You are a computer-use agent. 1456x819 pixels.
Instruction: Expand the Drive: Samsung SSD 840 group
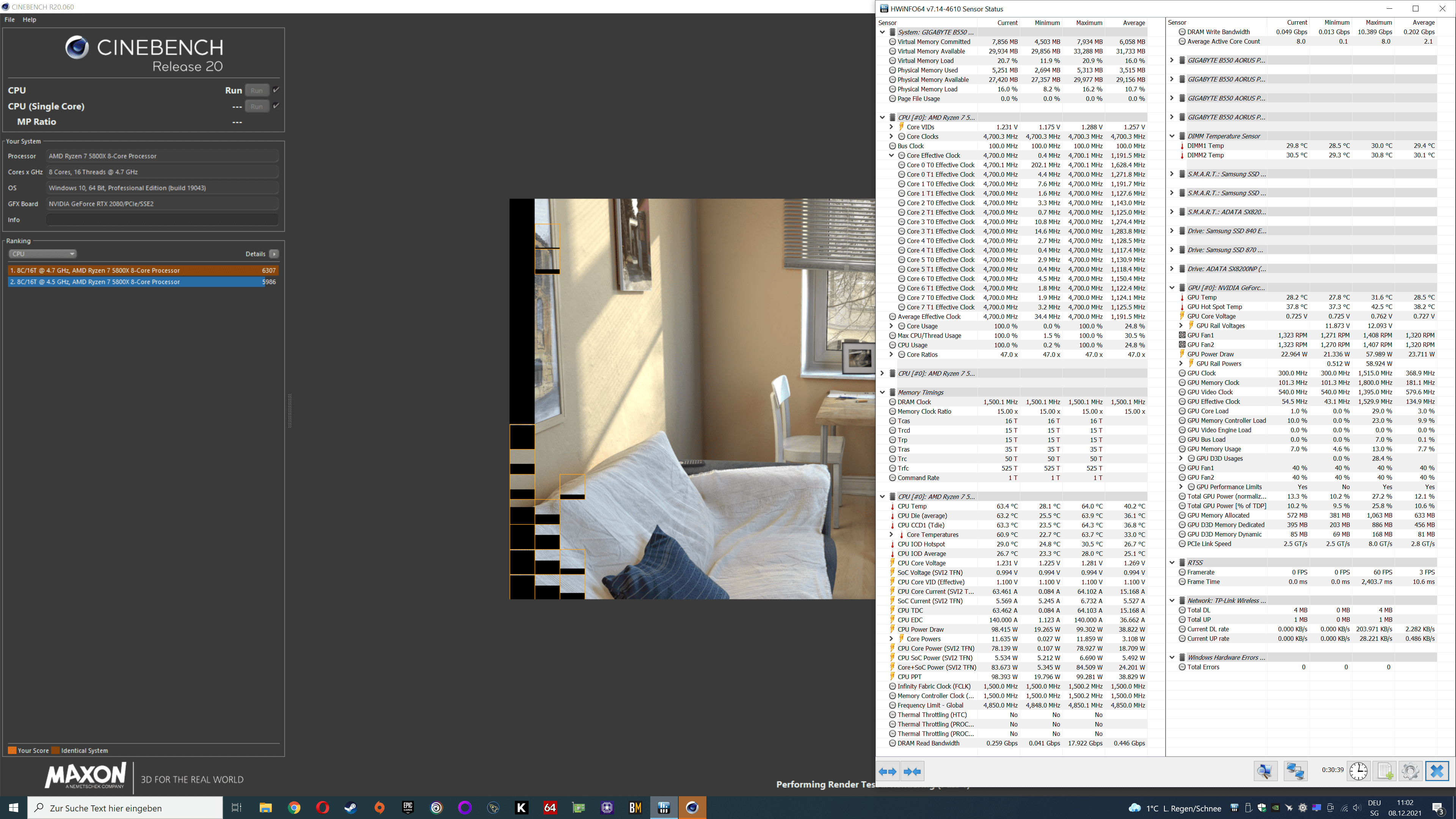[x=1172, y=231]
